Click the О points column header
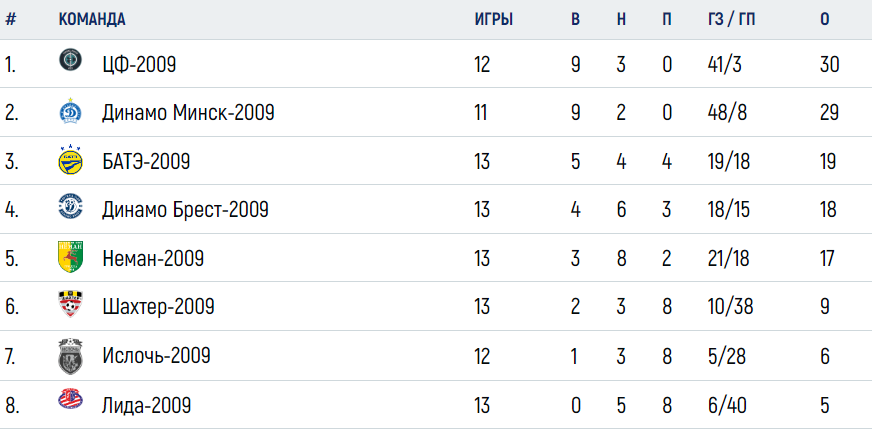The width and height of the screenshot is (872, 429). pyautogui.click(x=825, y=19)
